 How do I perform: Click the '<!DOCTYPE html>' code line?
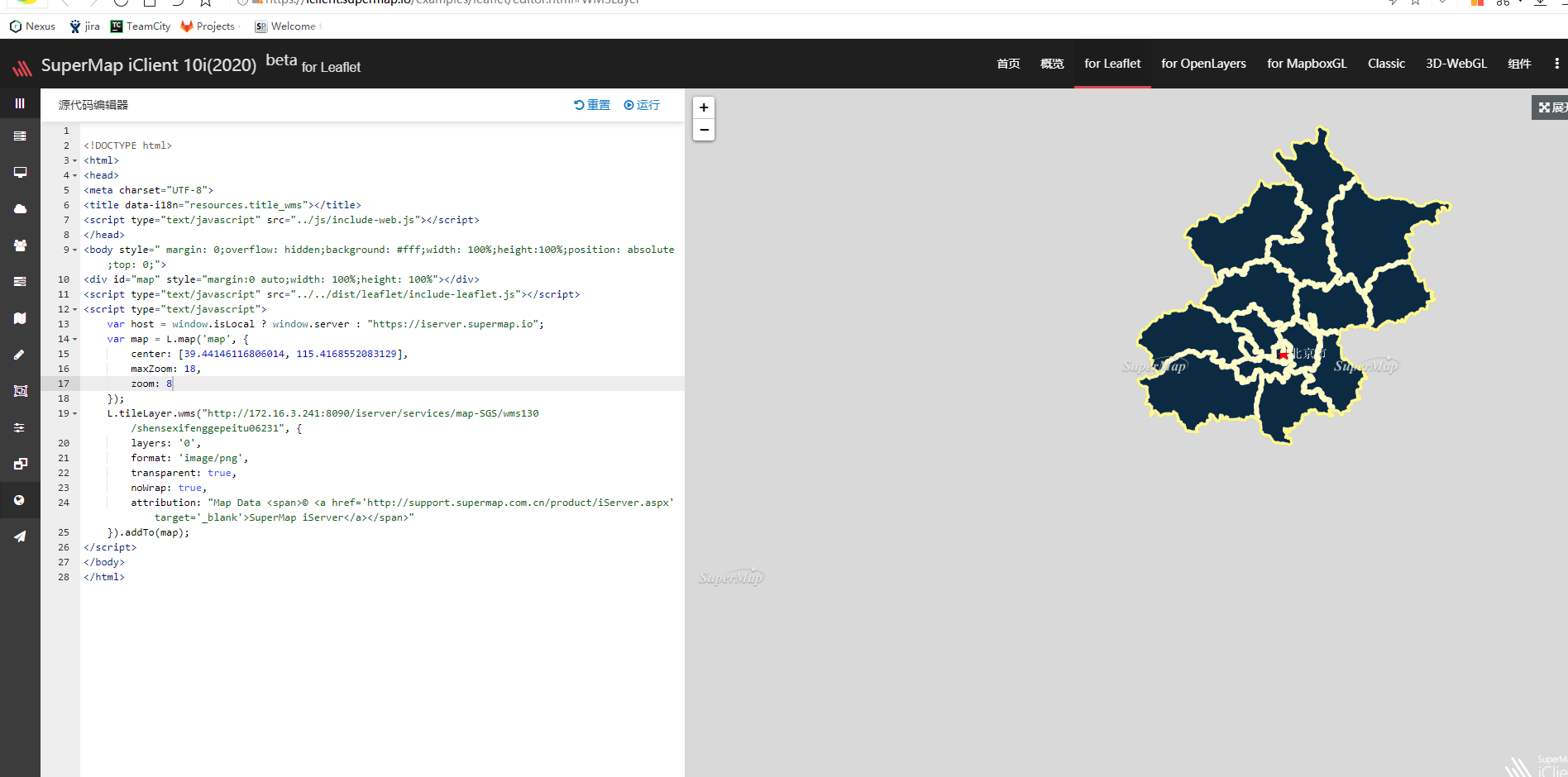pos(127,145)
